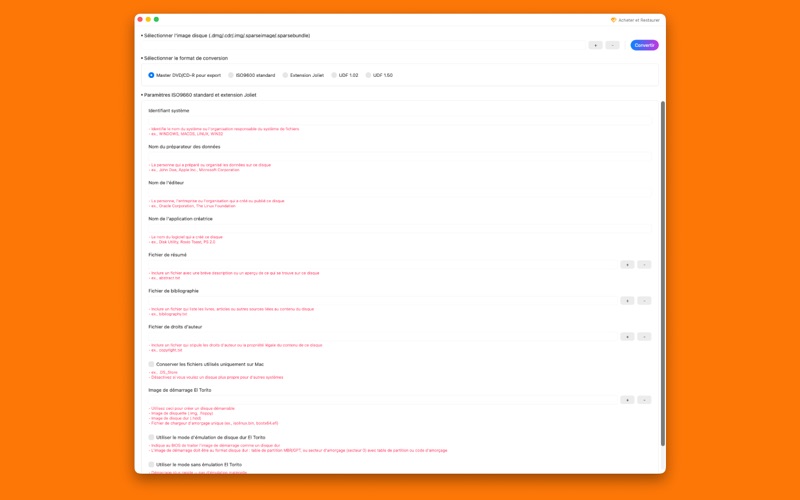Open Acheter et Restaurer
Screen dimensions: 800x500
coord(639,20)
